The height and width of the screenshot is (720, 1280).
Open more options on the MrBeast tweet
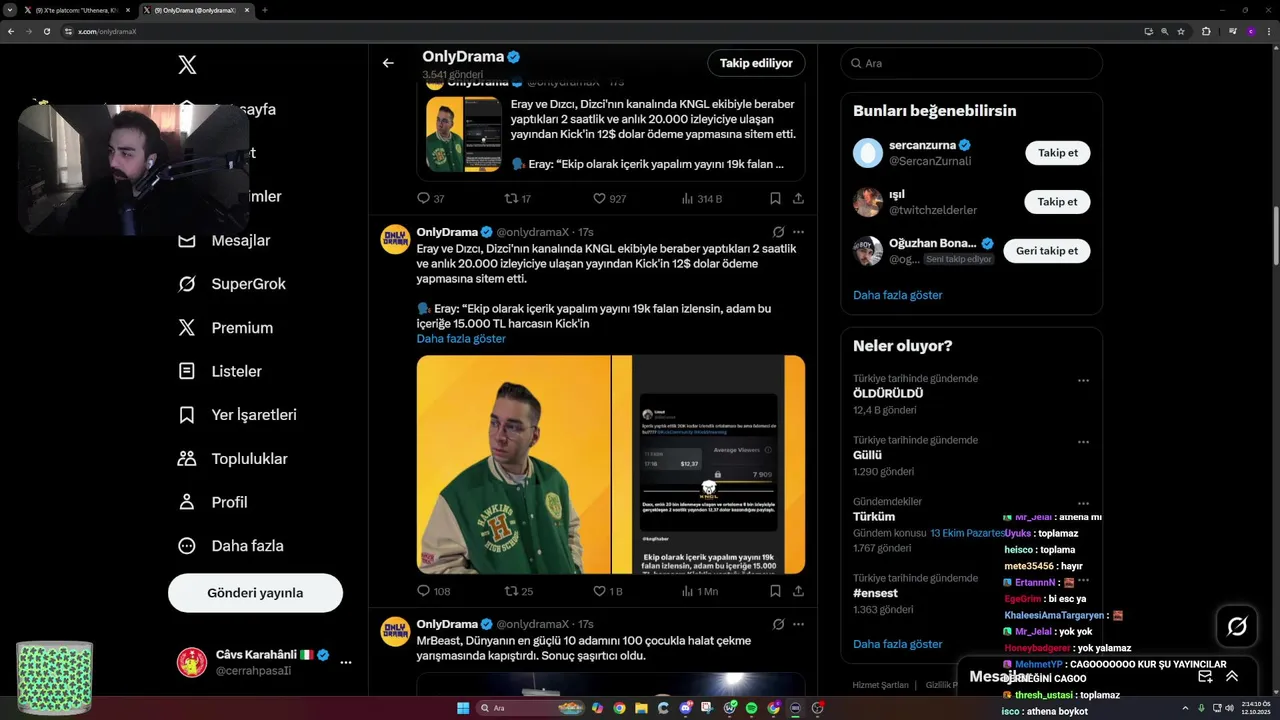[798, 624]
